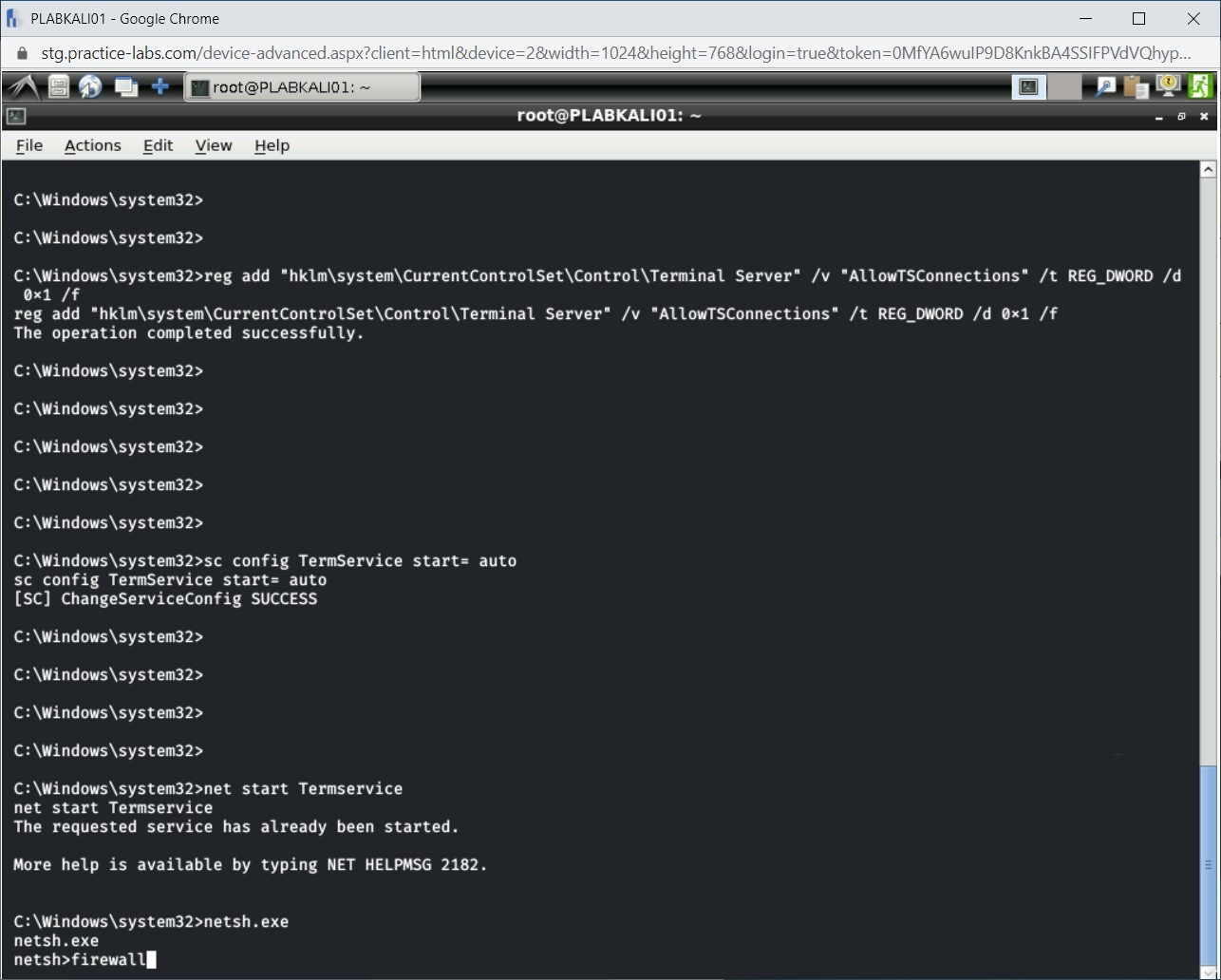
Task: Open the Kali applications menu dragon icon
Action: [x=23, y=87]
